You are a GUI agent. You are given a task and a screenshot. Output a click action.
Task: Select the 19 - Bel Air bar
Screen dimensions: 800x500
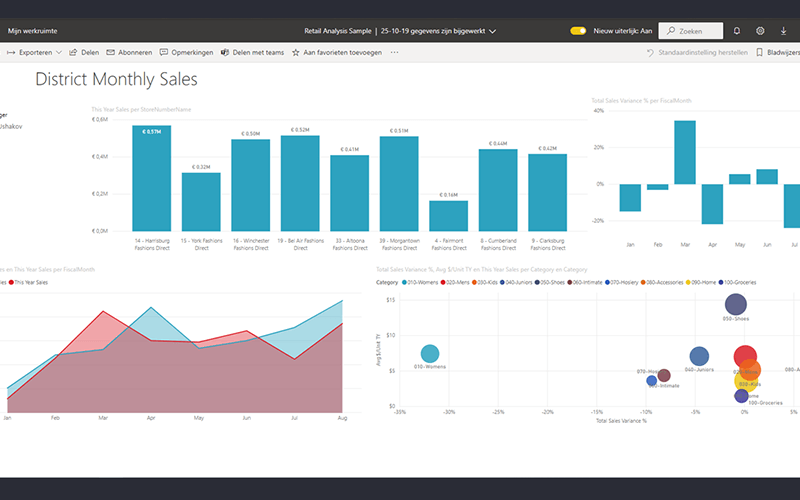[300, 183]
